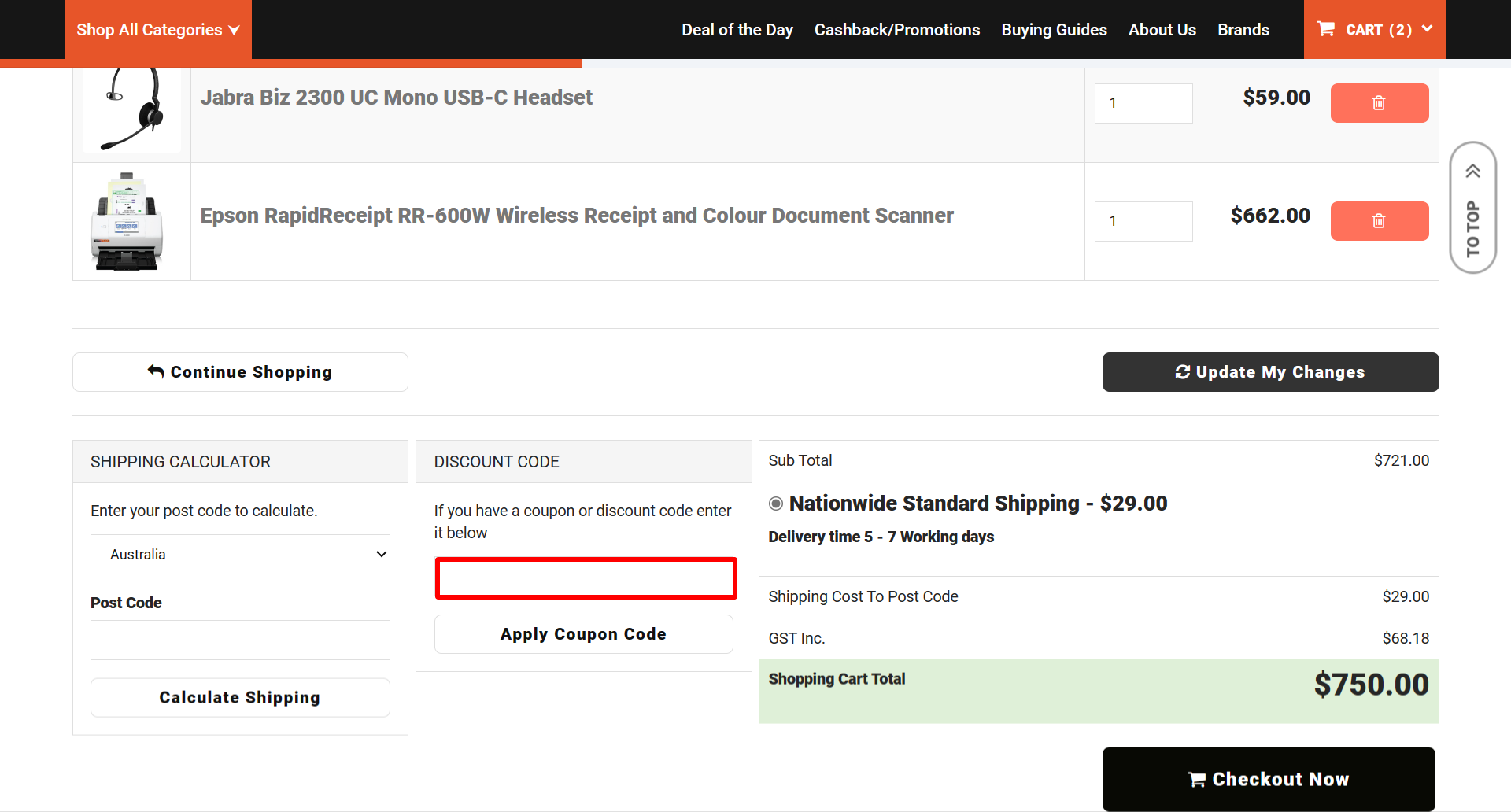The width and height of the screenshot is (1511, 812).
Task: Click inside the red discount code field
Action: (586, 578)
